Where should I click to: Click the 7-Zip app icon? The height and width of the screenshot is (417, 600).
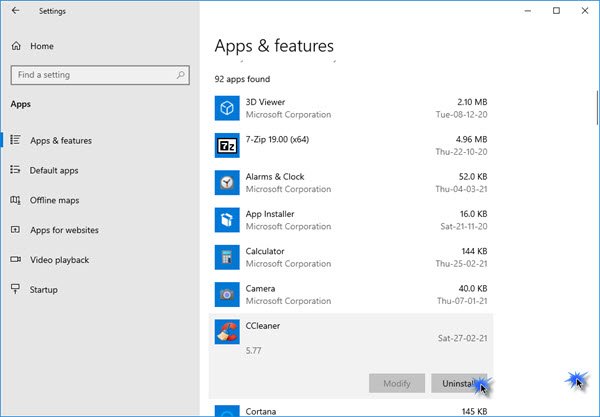pyautogui.click(x=227, y=145)
